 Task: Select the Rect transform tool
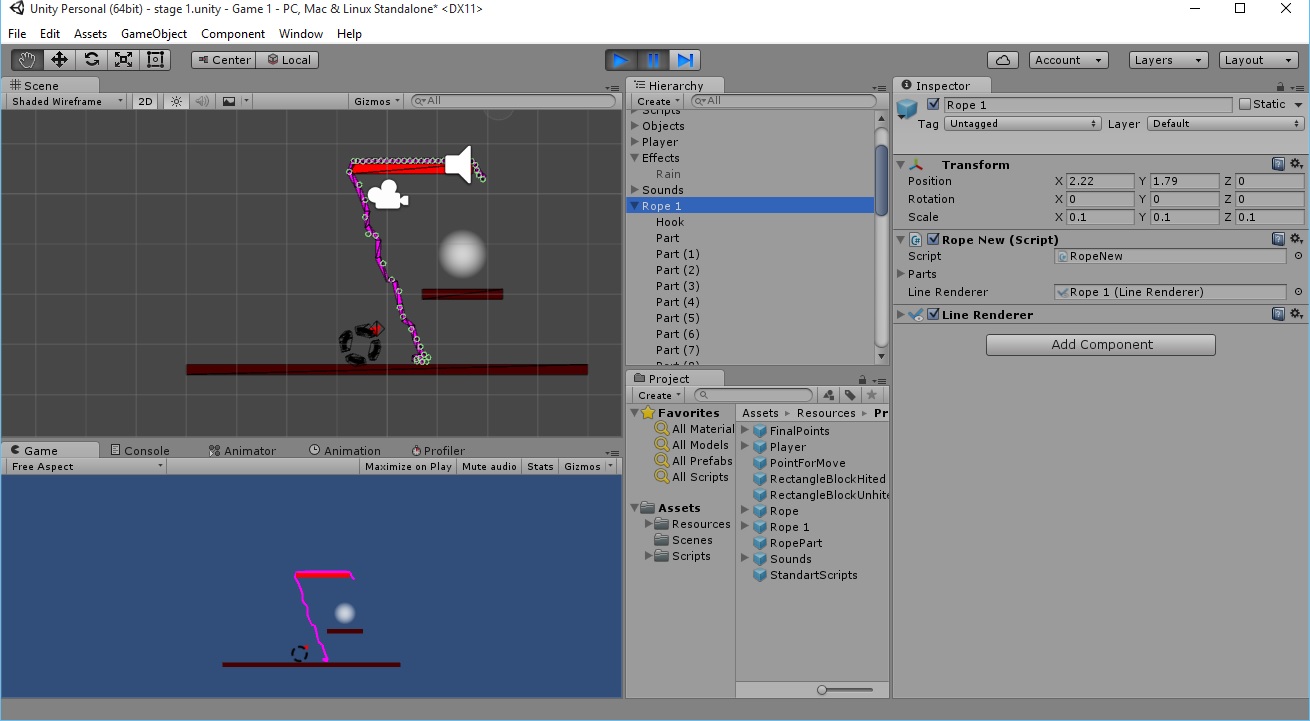[x=155, y=60]
